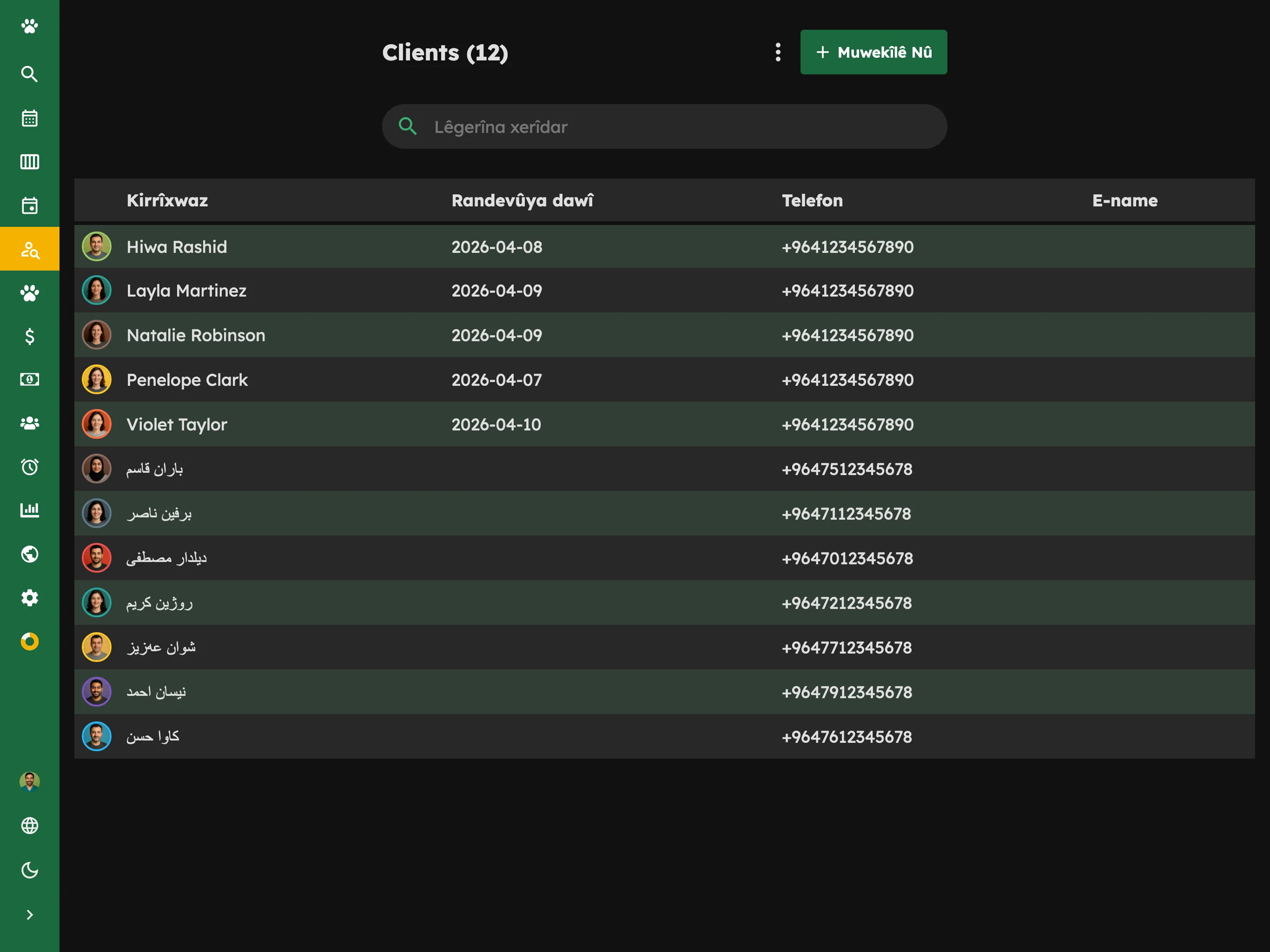Open the language globe icon
The height and width of the screenshot is (952, 1270).
point(29,826)
